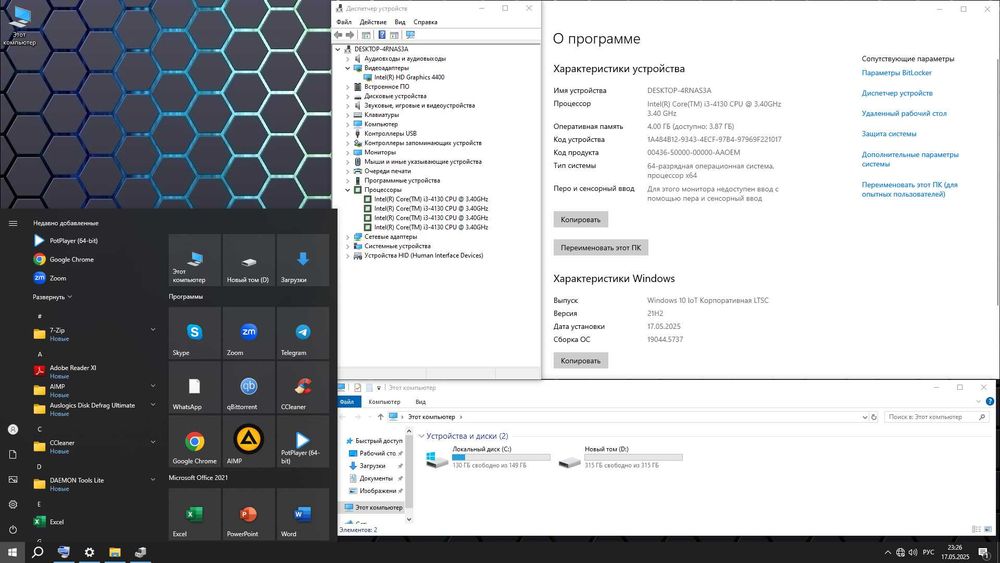Open the Skype tile in Start menu
Viewport: 1000px width, 563px height.
pos(195,333)
